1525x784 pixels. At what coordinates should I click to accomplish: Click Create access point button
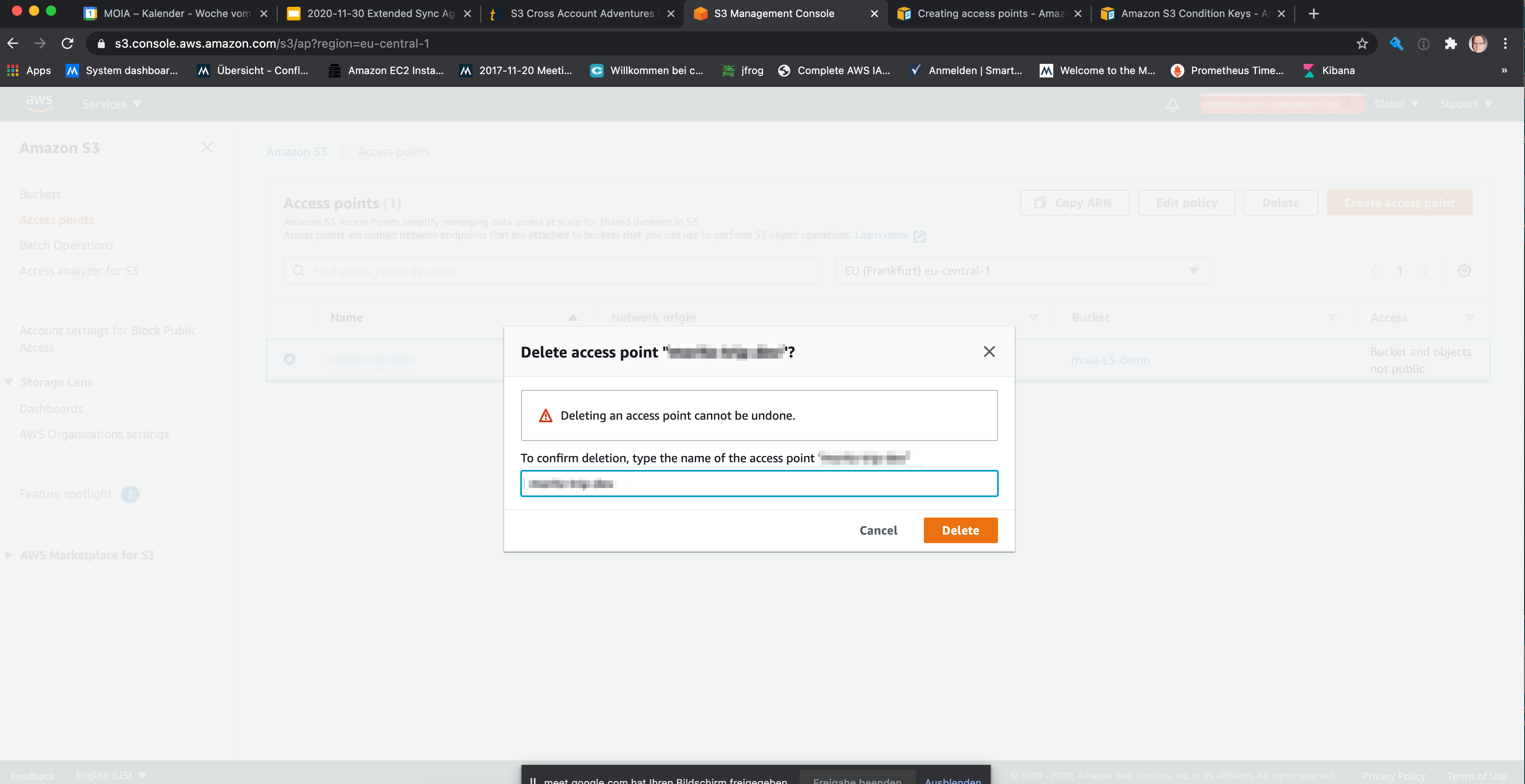tap(1399, 202)
